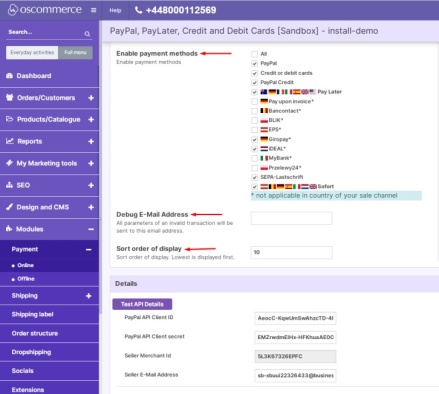439x394 pixels.
Task: Open the Help link in header
Action: click(x=115, y=10)
